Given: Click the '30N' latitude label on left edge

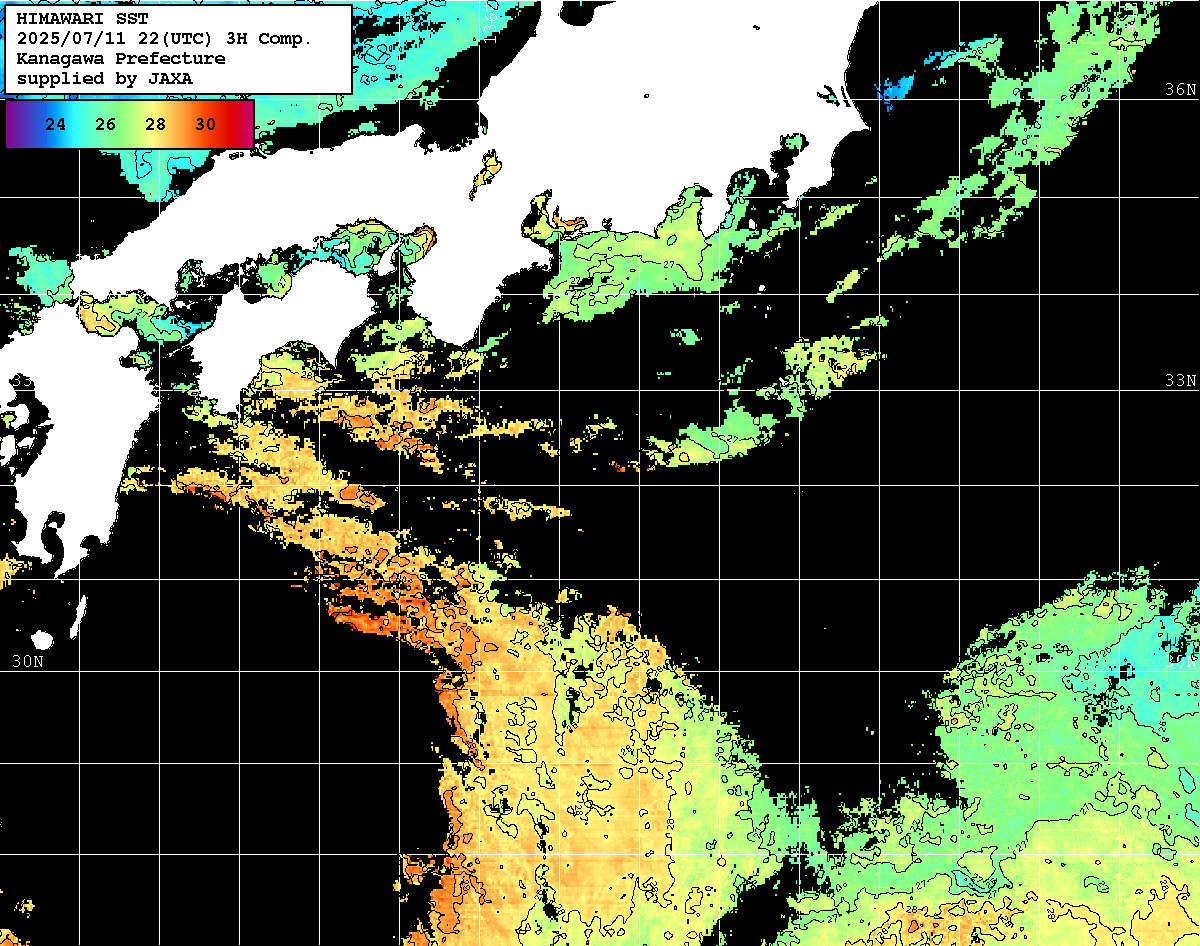Looking at the screenshot, I should pyautogui.click(x=27, y=662).
